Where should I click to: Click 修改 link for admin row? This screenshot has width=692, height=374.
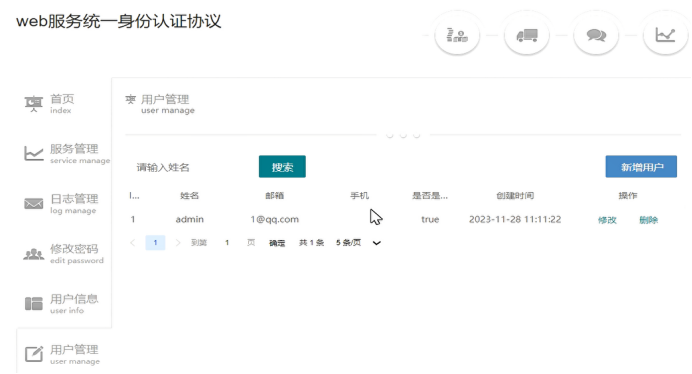(607, 220)
